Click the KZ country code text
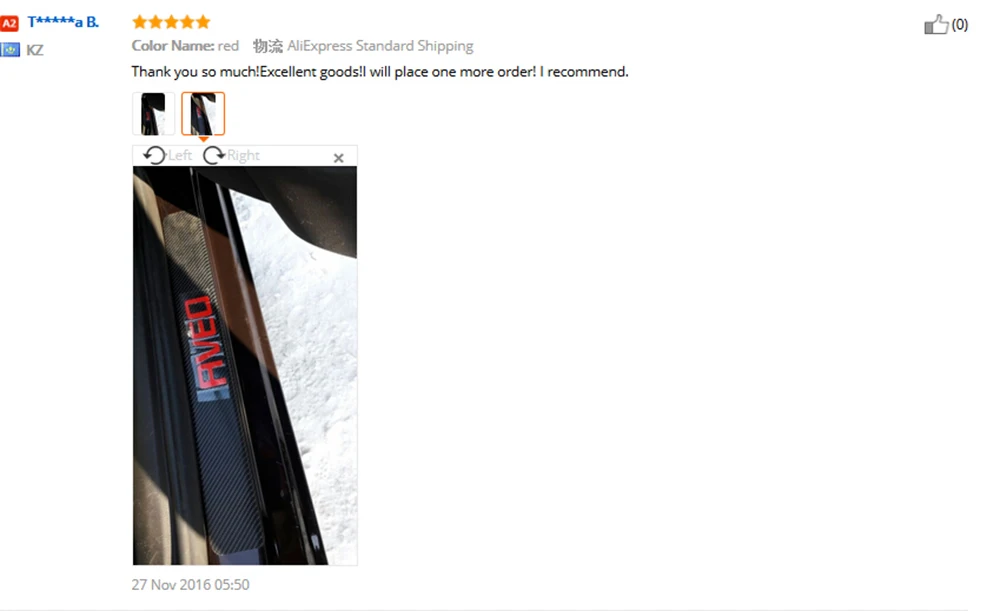 34,50
